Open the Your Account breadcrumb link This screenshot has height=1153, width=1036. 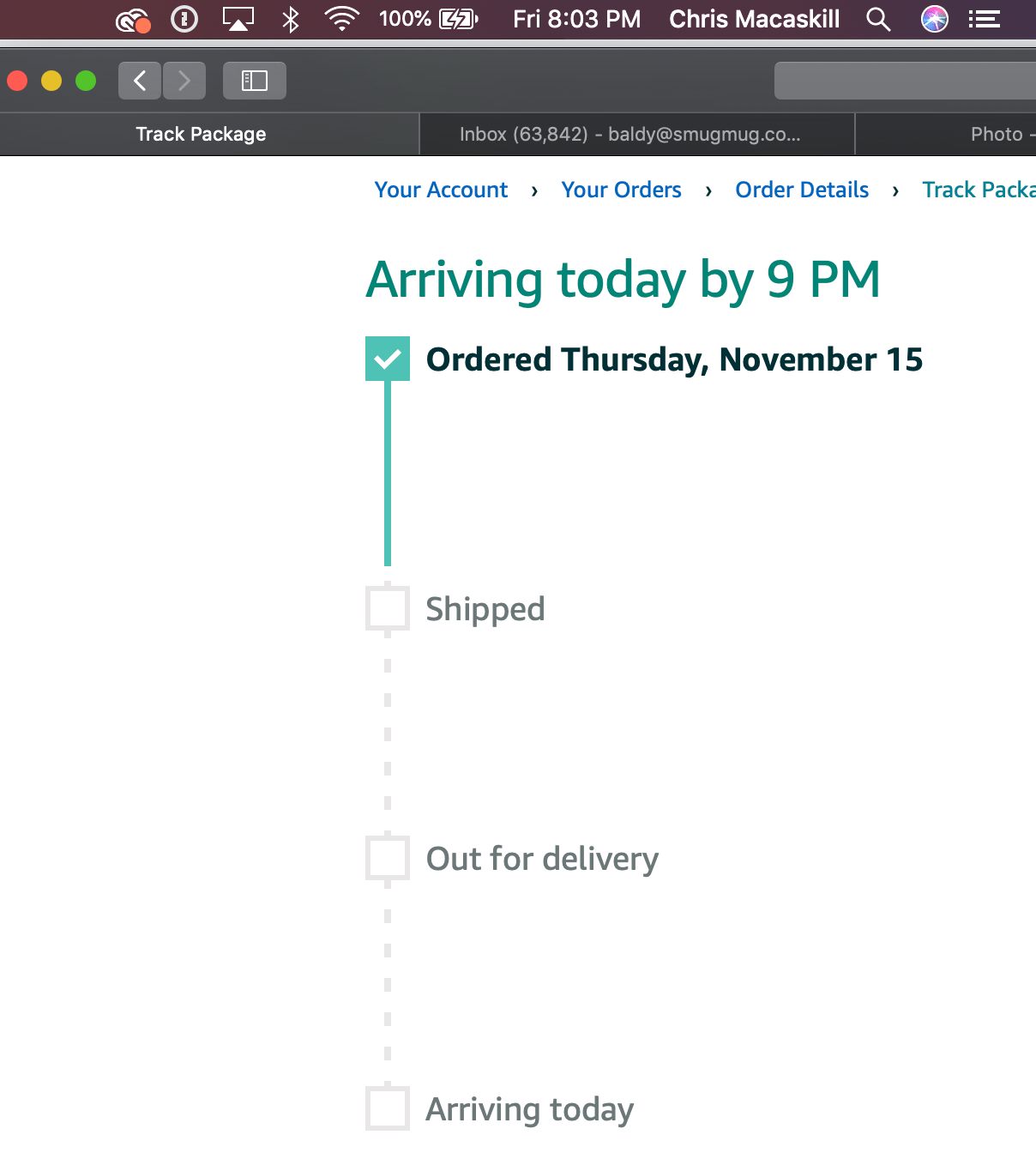pyautogui.click(x=441, y=190)
